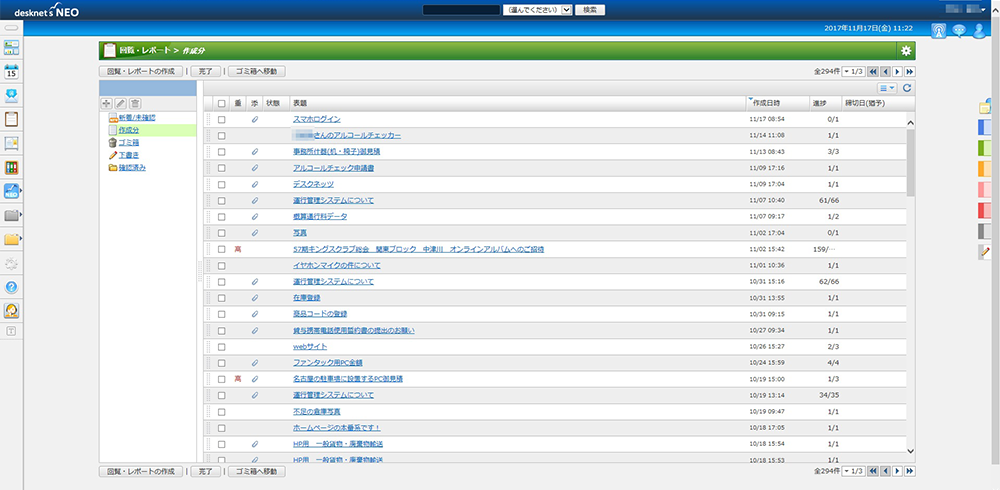Image resolution: width=1000 pixels, height=490 pixels.
Task: Check the box for デスクネッツ row
Action: 222,184
